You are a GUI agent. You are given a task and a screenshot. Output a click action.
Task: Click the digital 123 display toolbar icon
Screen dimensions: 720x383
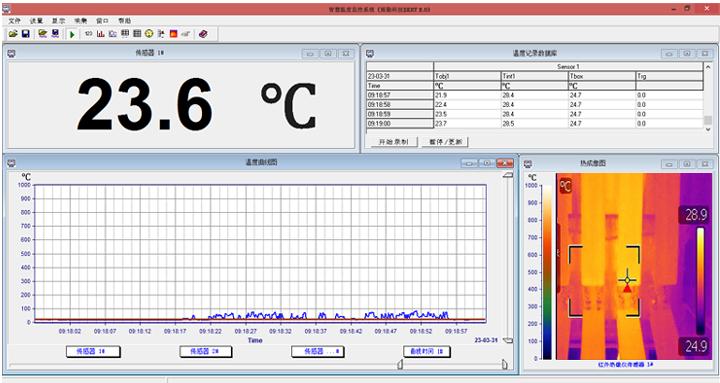(x=89, y=34)
